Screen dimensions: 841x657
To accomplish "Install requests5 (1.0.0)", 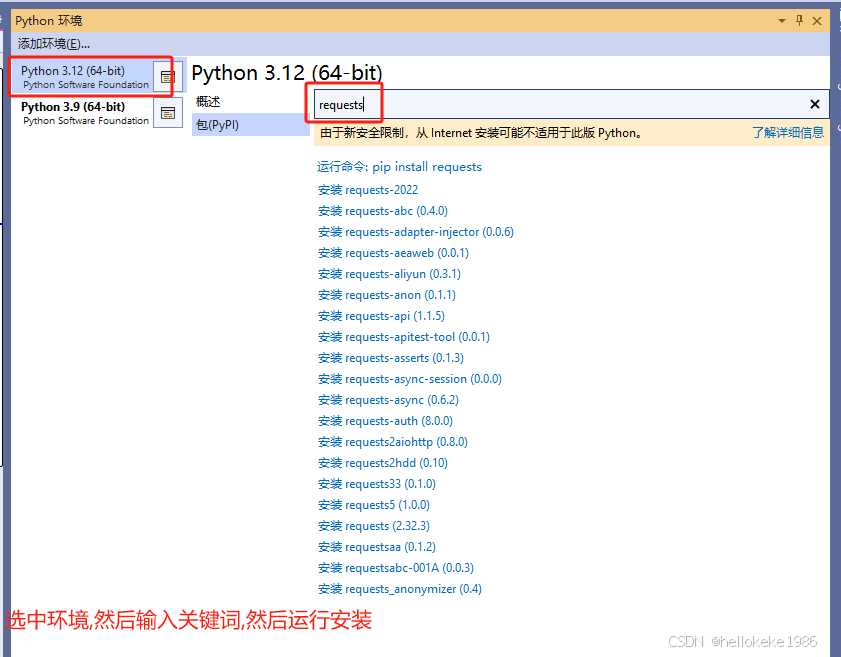I will pyautogui.click(x=373, y=505).
